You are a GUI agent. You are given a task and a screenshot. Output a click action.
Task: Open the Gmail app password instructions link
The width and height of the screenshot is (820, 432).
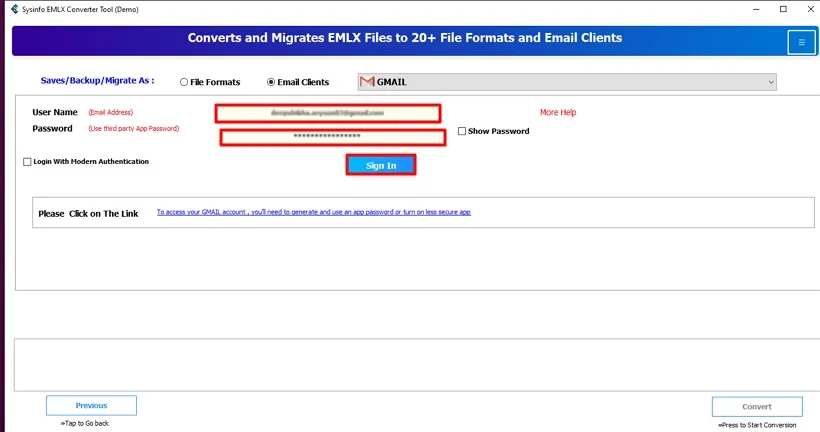click(314, 212)
